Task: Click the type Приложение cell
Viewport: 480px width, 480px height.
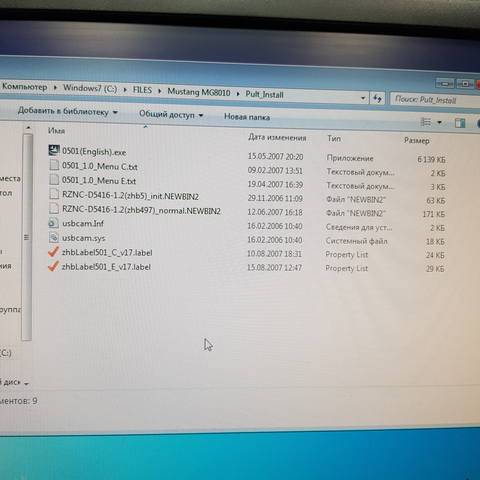Action: coord(350,158)
